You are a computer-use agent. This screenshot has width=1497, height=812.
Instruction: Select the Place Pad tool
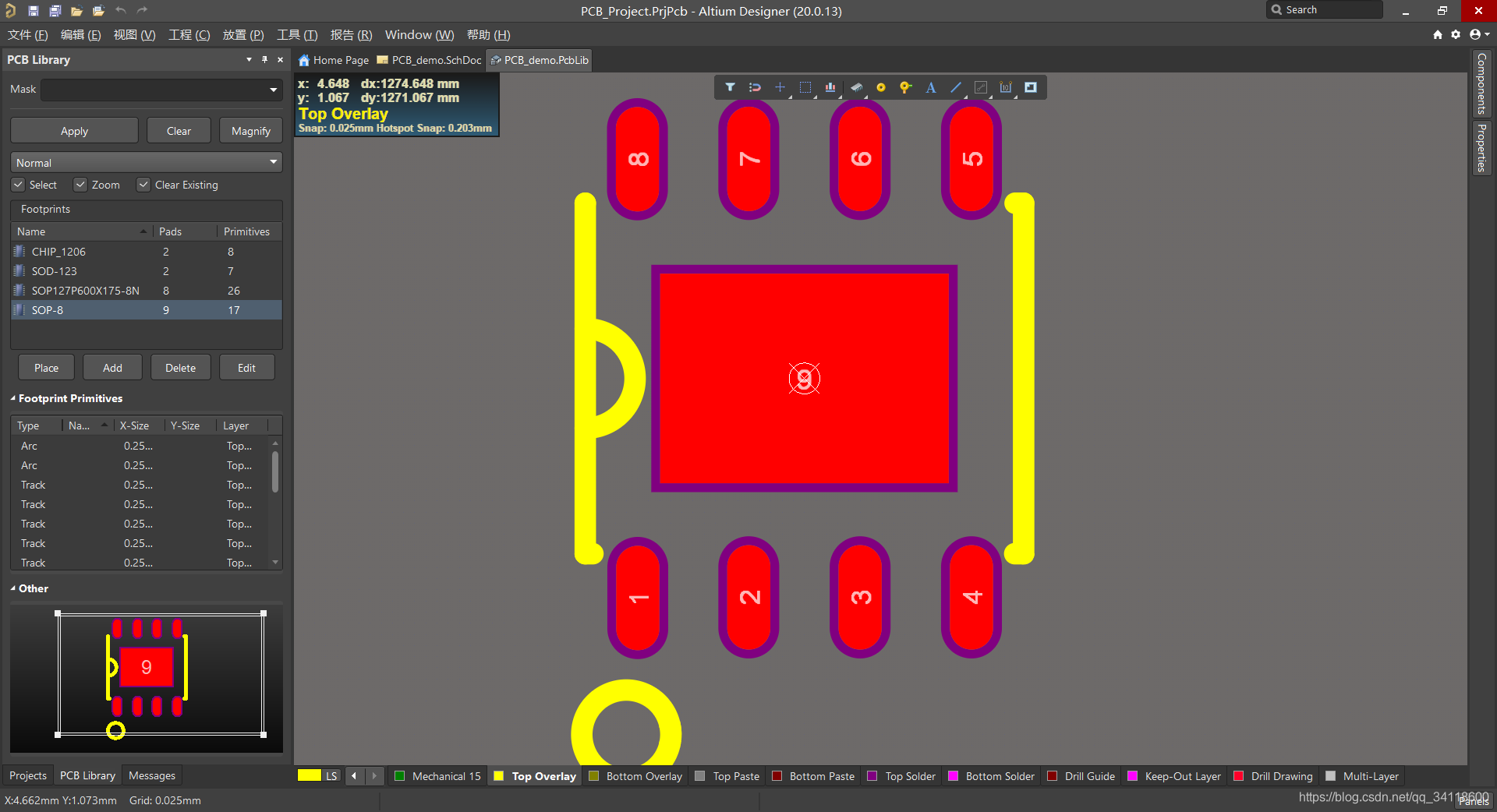tap(881, 87)
